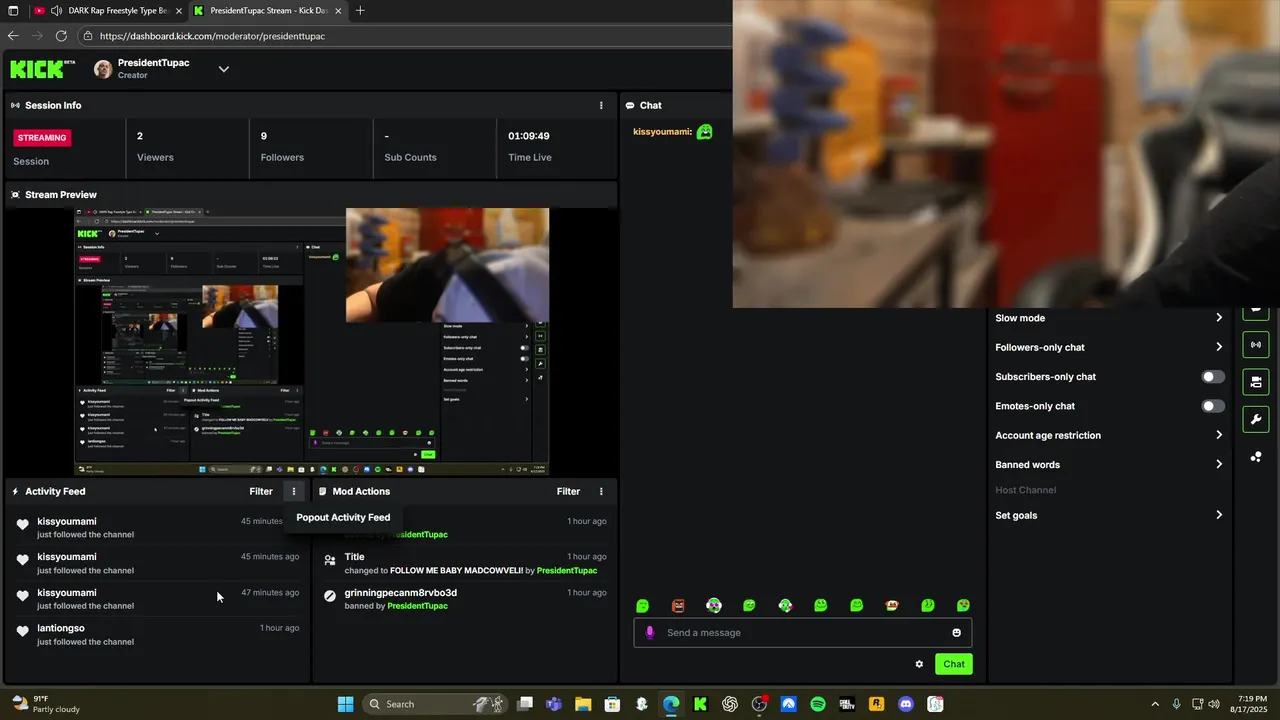Click grinningpecanm8rvbo3d username in Mod Actions
Image resolution: width=1280 pixels, height=720 pixels.
click(x=400, y=593)
